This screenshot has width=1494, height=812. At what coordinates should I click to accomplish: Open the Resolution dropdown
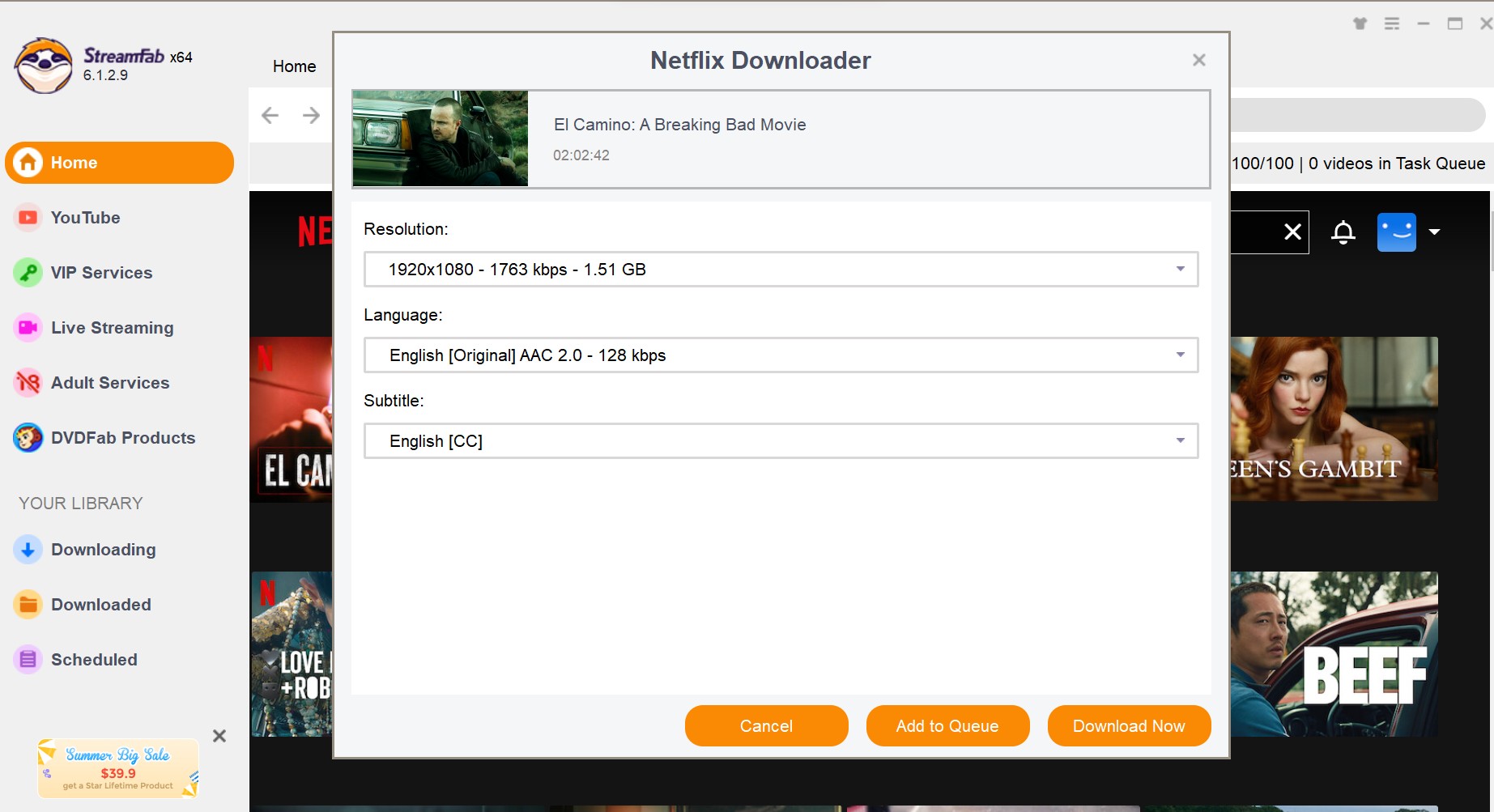point(781,270)
